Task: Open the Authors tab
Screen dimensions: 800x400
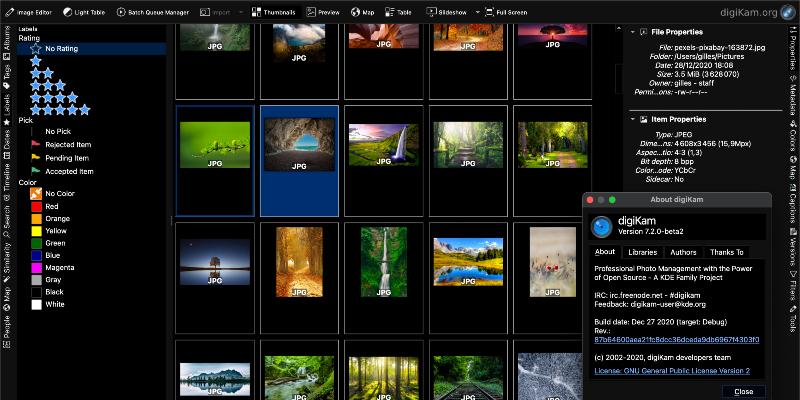Action: [683, 252]
